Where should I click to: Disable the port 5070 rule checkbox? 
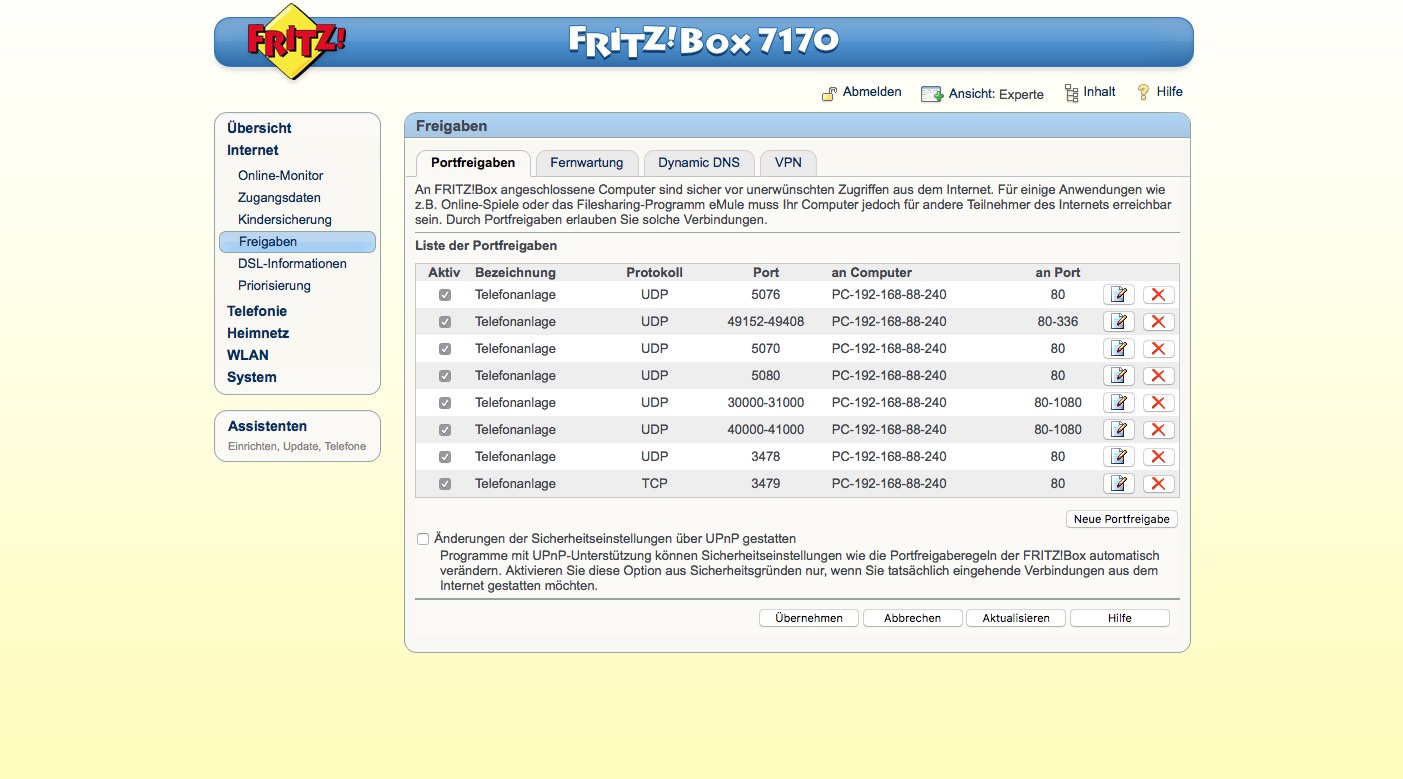tap(445, 349)
